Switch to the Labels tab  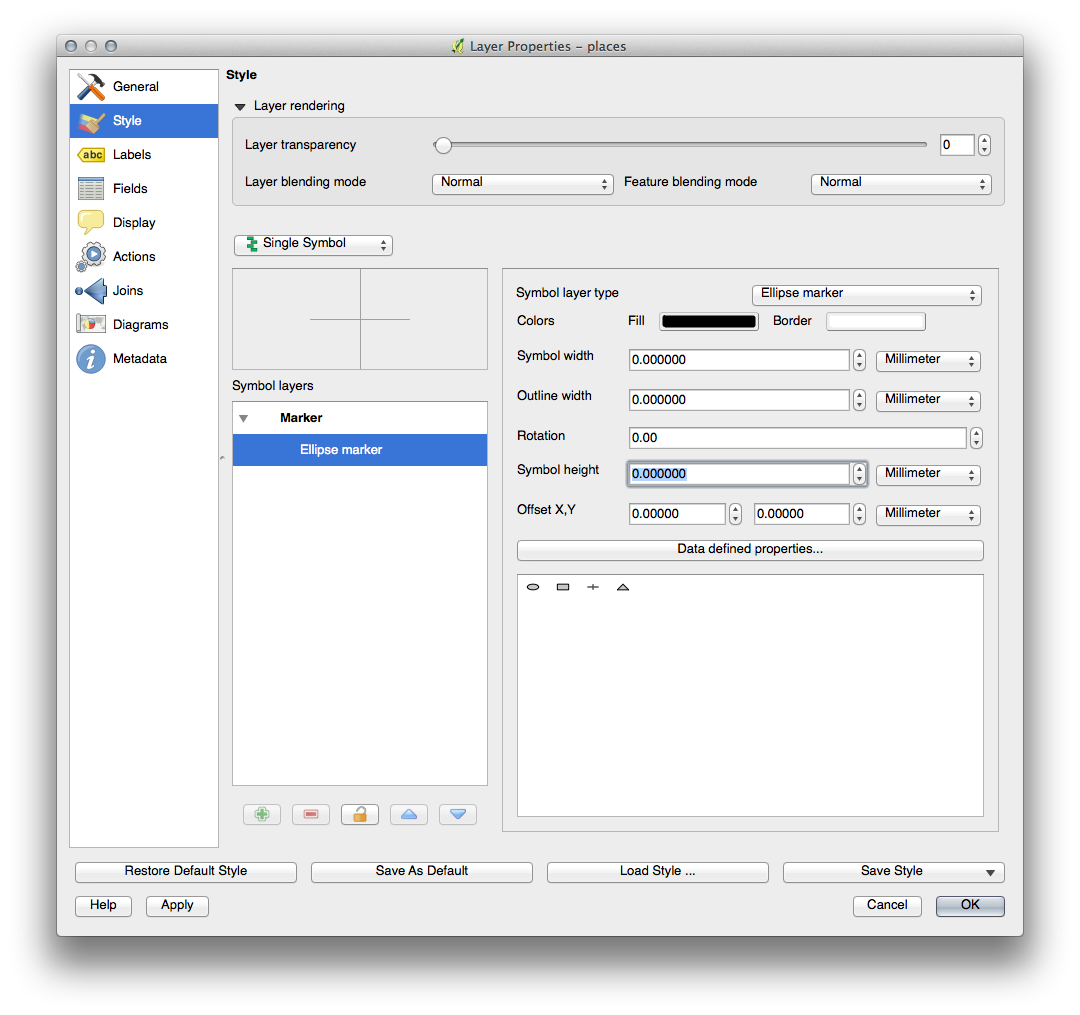click(132, 155)
